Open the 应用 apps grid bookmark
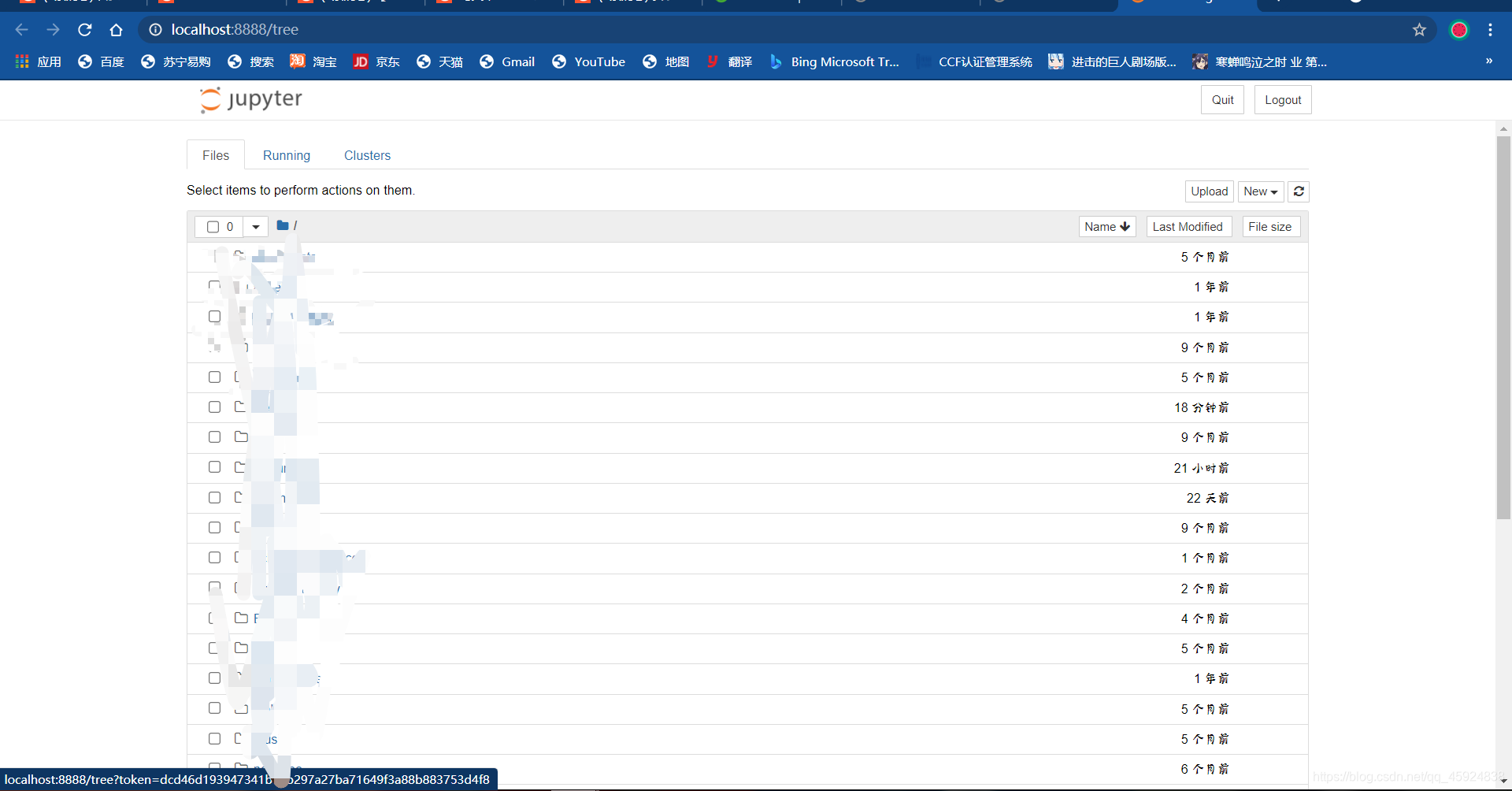The height and width of the screenshot is (791, 1512). pyautogui.click(x=38, y=61)
